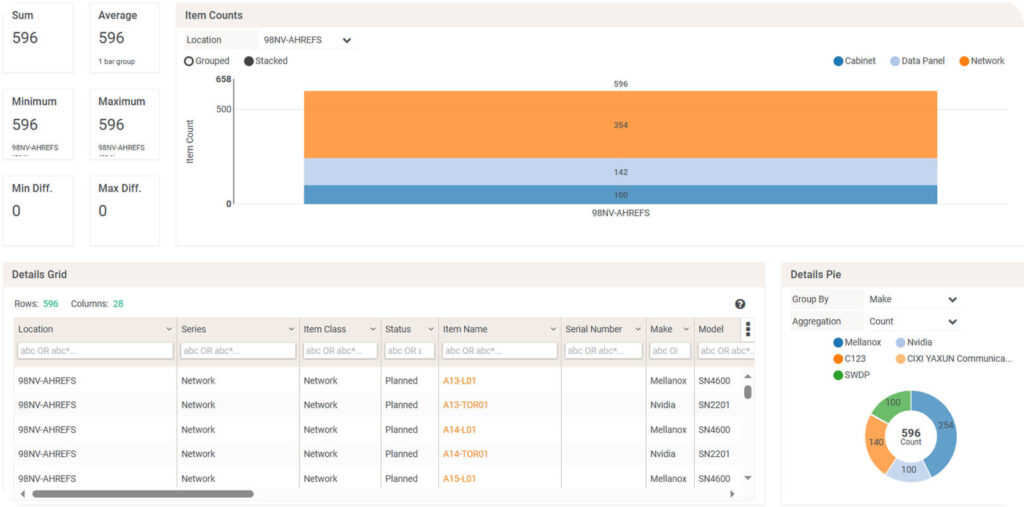Click the grid horizontal scrollbar
The height and width of the screenshot is (507, 1024).
pyautogui.click(x=143, y=493)
